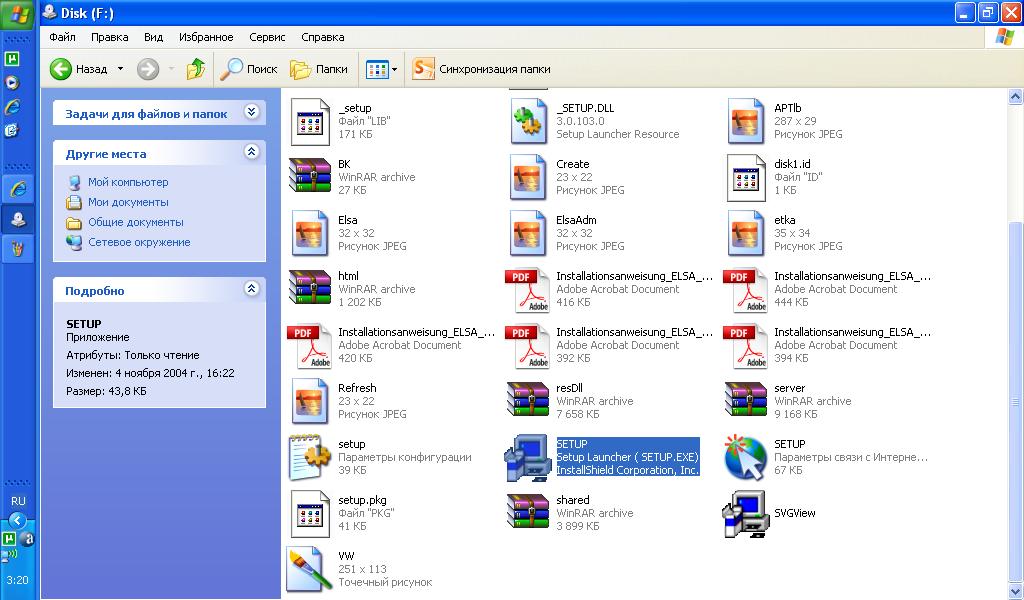
Task: Open the Back button history dropdown arrow
Action: 120,69
